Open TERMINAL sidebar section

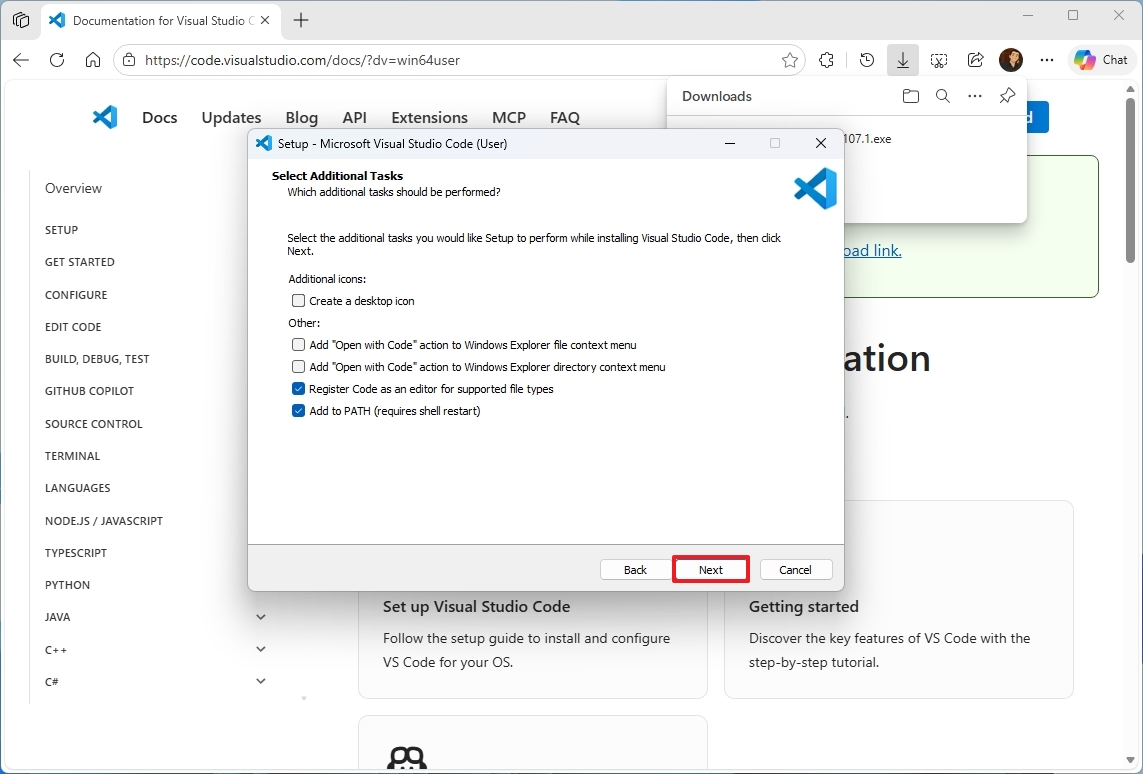72,456
